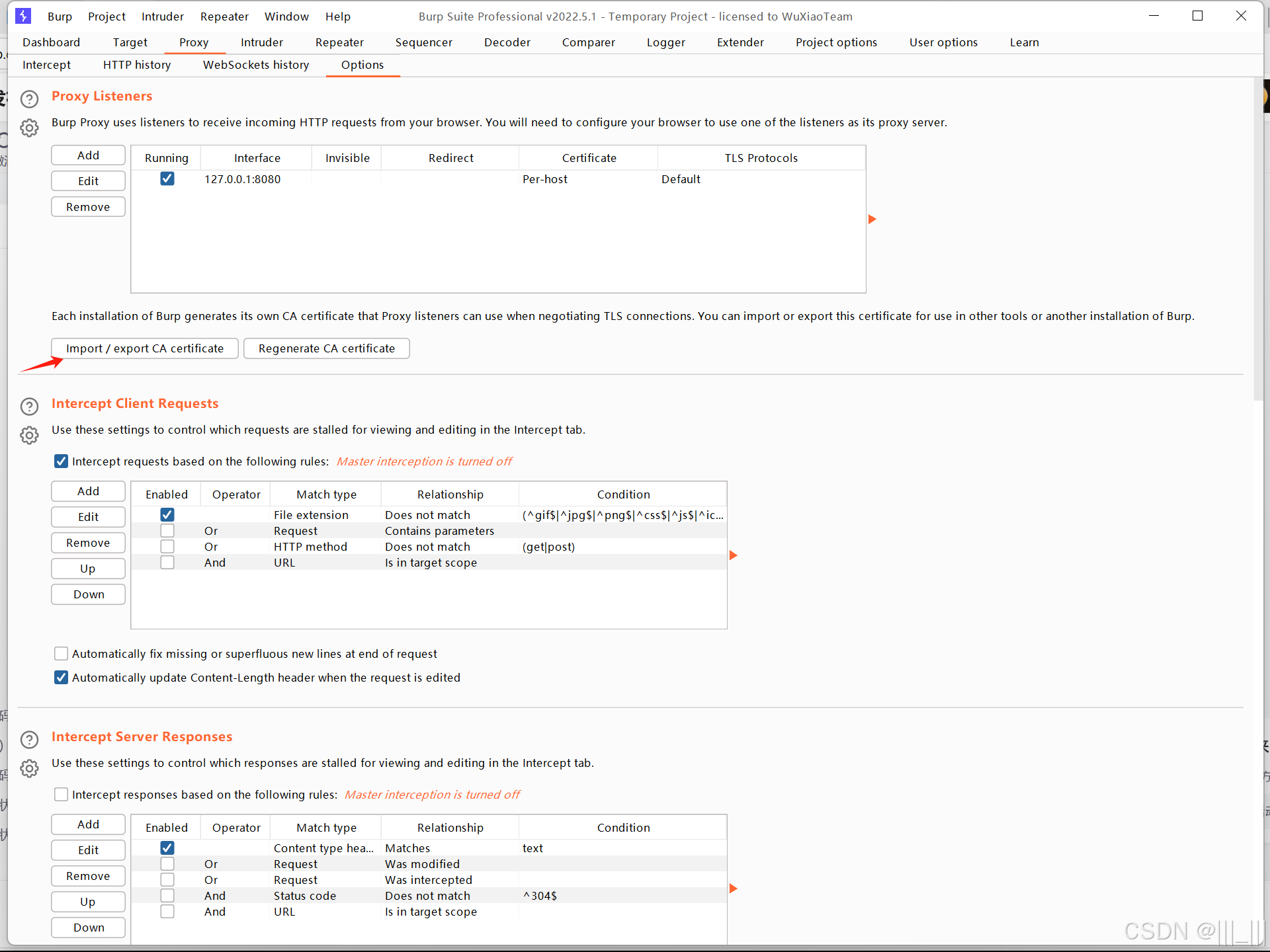The image size is (1270, 952).
Task: Open the Intercept Server Responses gear icon
Action: click(x=29, y=768)
